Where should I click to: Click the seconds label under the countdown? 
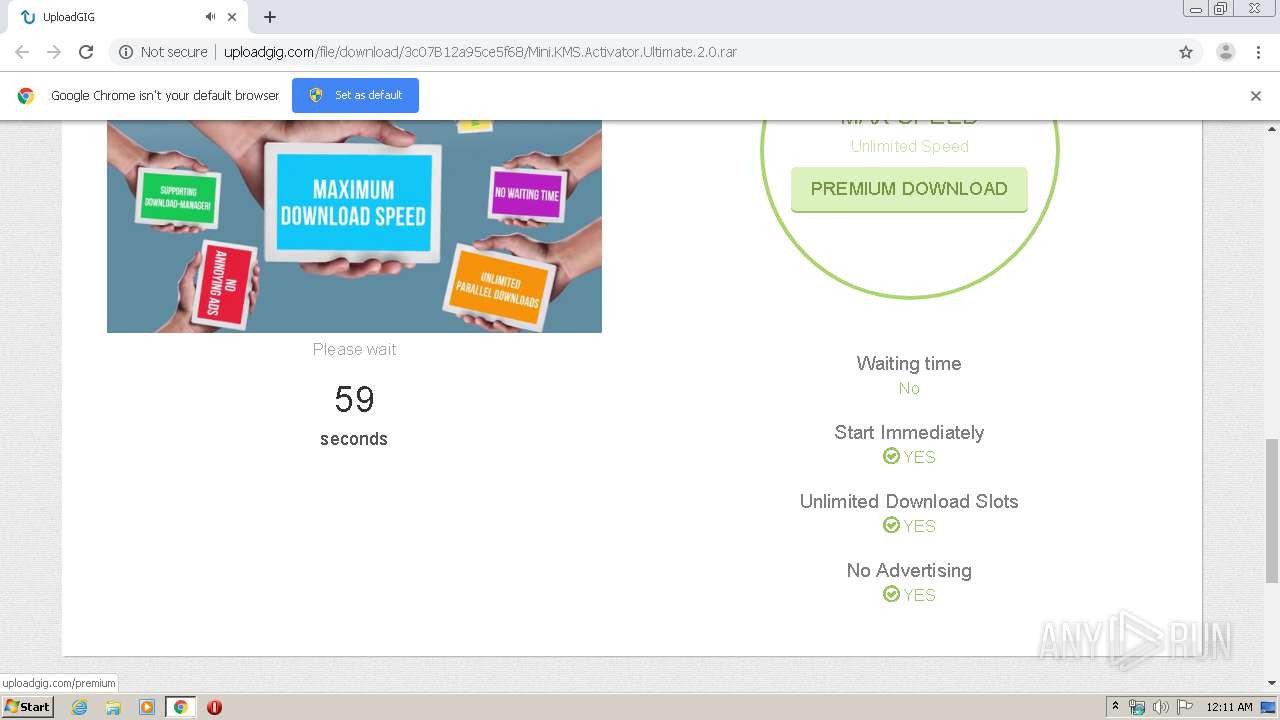(354, 439)
